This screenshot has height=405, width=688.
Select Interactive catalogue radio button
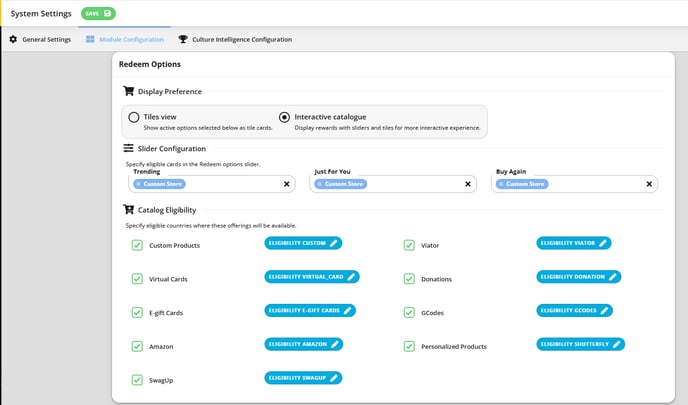pyautogui.click(x=284, y=117)
